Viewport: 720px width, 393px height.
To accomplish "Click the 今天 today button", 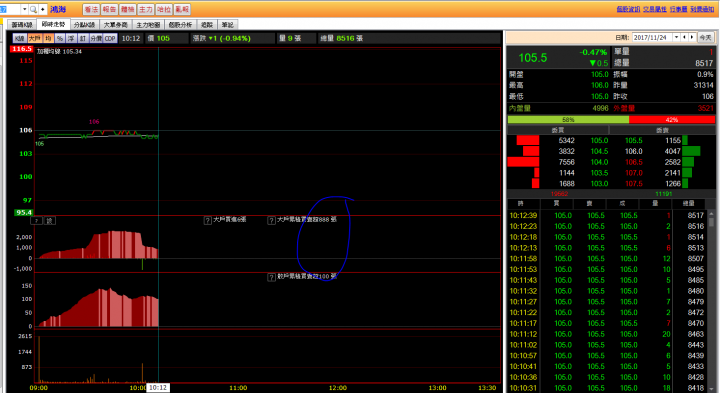I will 705,38.
